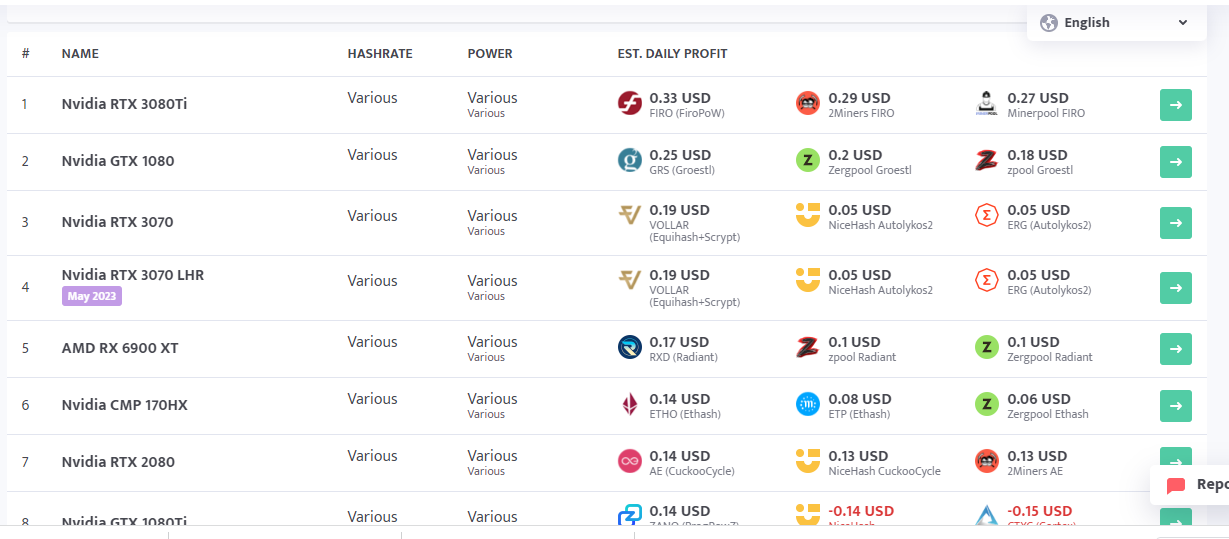Image resolution: width=1229 pixels, height=539 pixels.
Task: Click the AE CuckooCycle coin icon
Action: click(x=629, y=461)
